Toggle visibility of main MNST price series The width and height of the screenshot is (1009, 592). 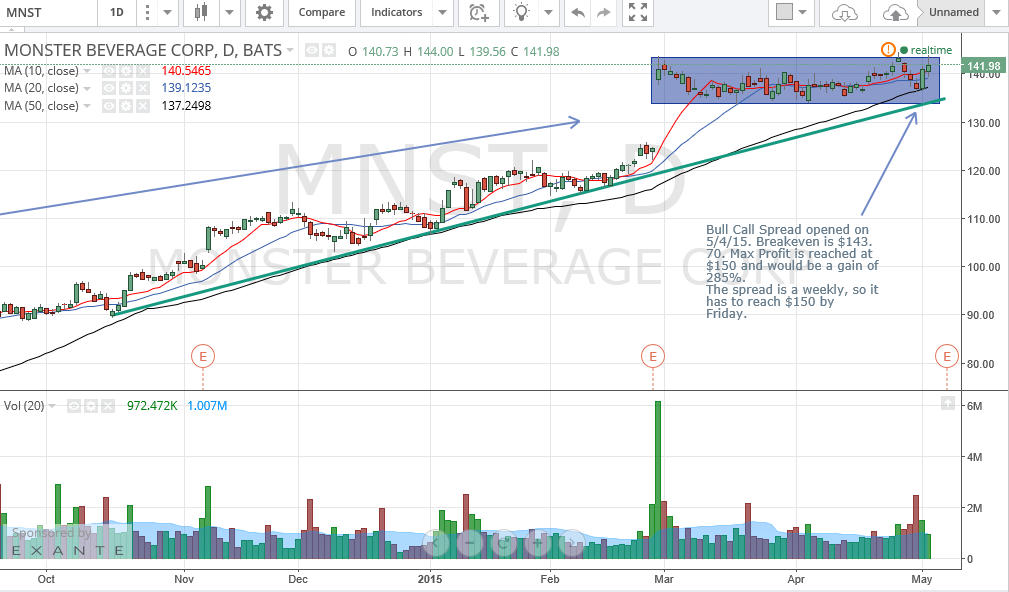tap(312, 50)
